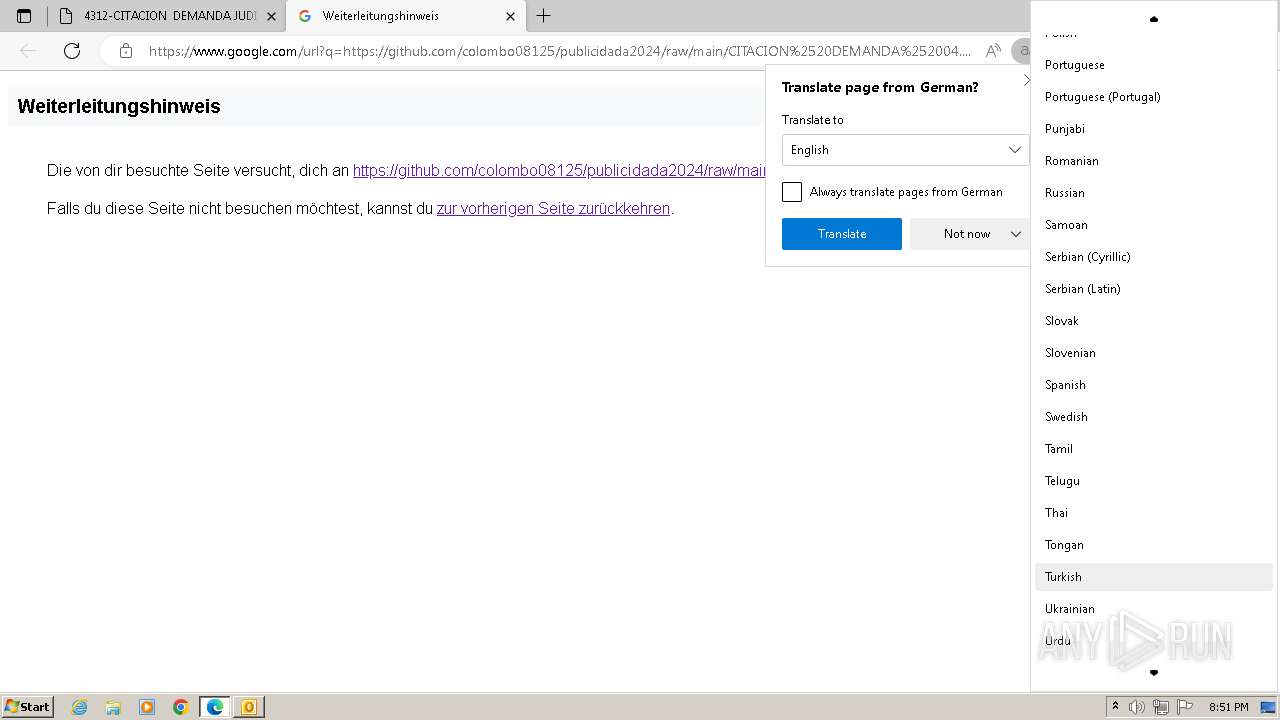
Task: Select Serbian (Cyrillic) option
Action: pyautogui.click(x=1153, y=257)
